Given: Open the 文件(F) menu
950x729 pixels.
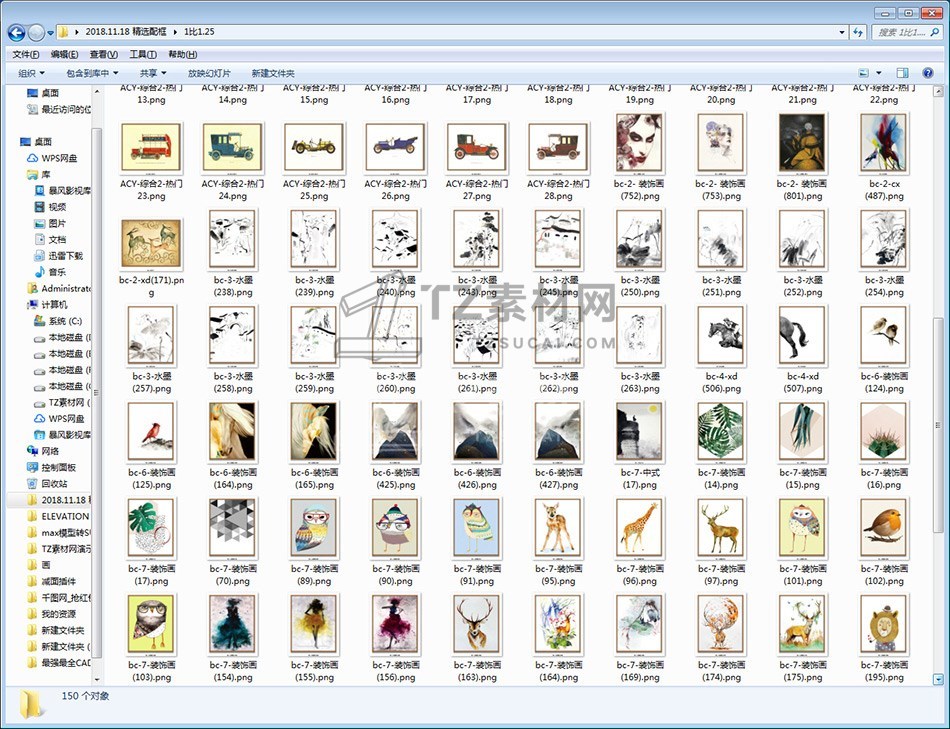Looking at the screenshot, I should 25,55.
